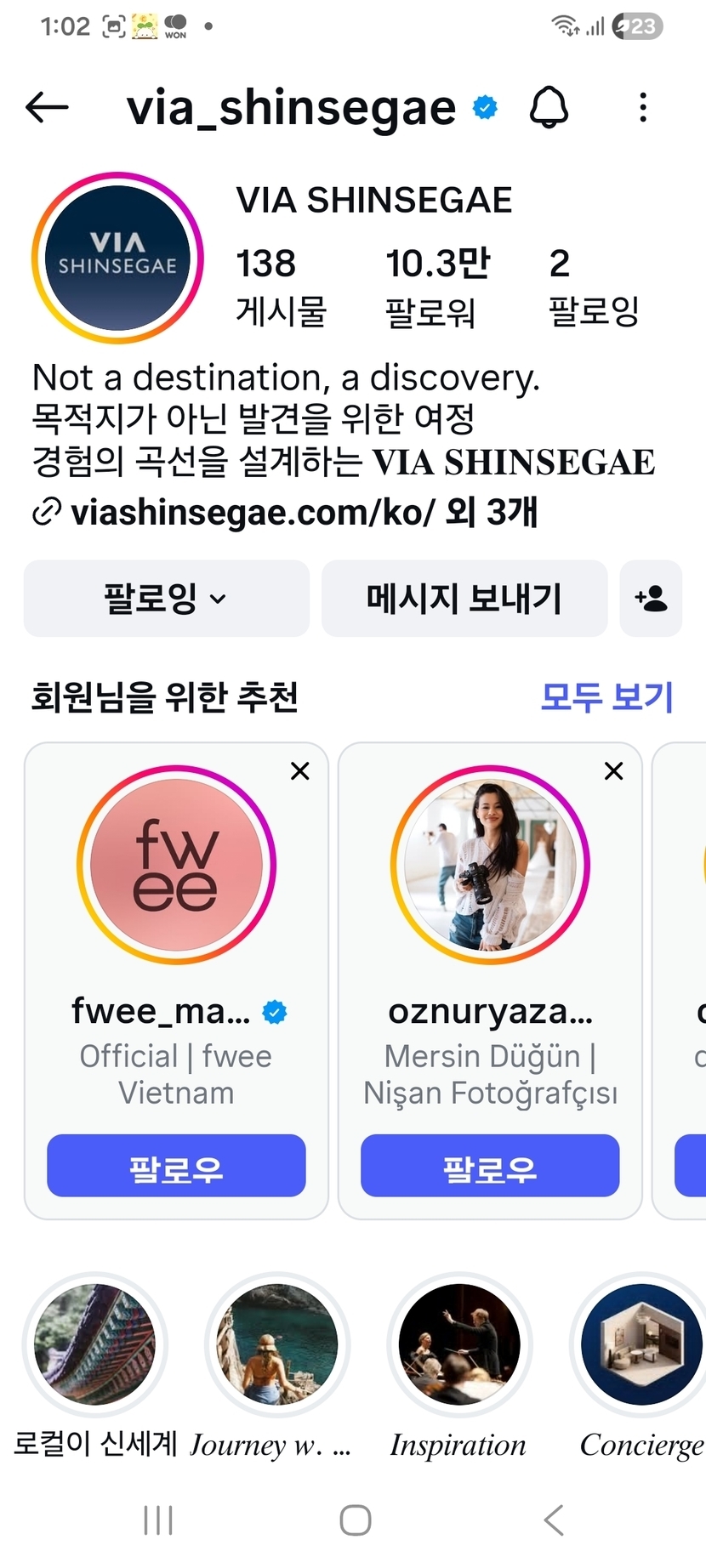
Task: View the 10.3만 팔로워 followers list
Action: click(x=437, y=287)
